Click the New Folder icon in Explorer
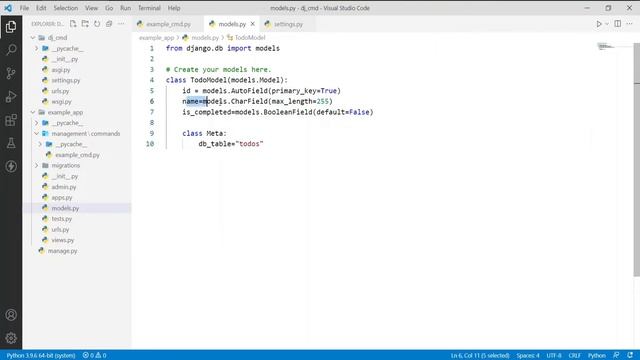This screenshot has width=640, height=360. click(x=85, y=24)
